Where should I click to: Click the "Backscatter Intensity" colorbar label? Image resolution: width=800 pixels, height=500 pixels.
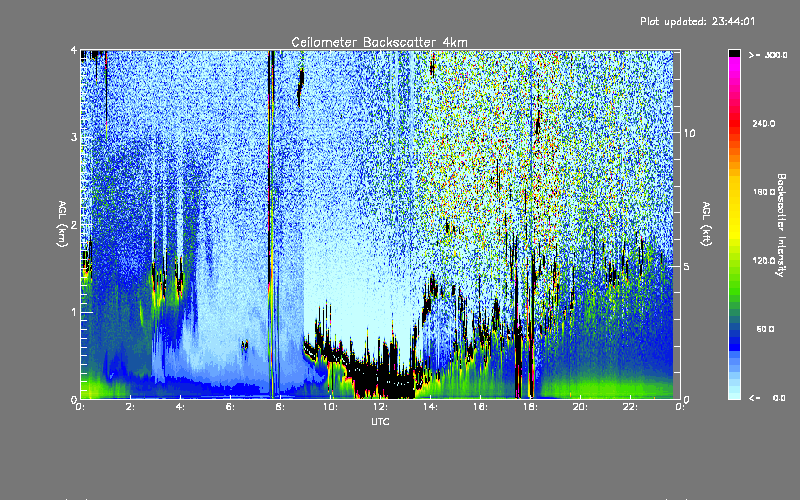tap(780, 225)
